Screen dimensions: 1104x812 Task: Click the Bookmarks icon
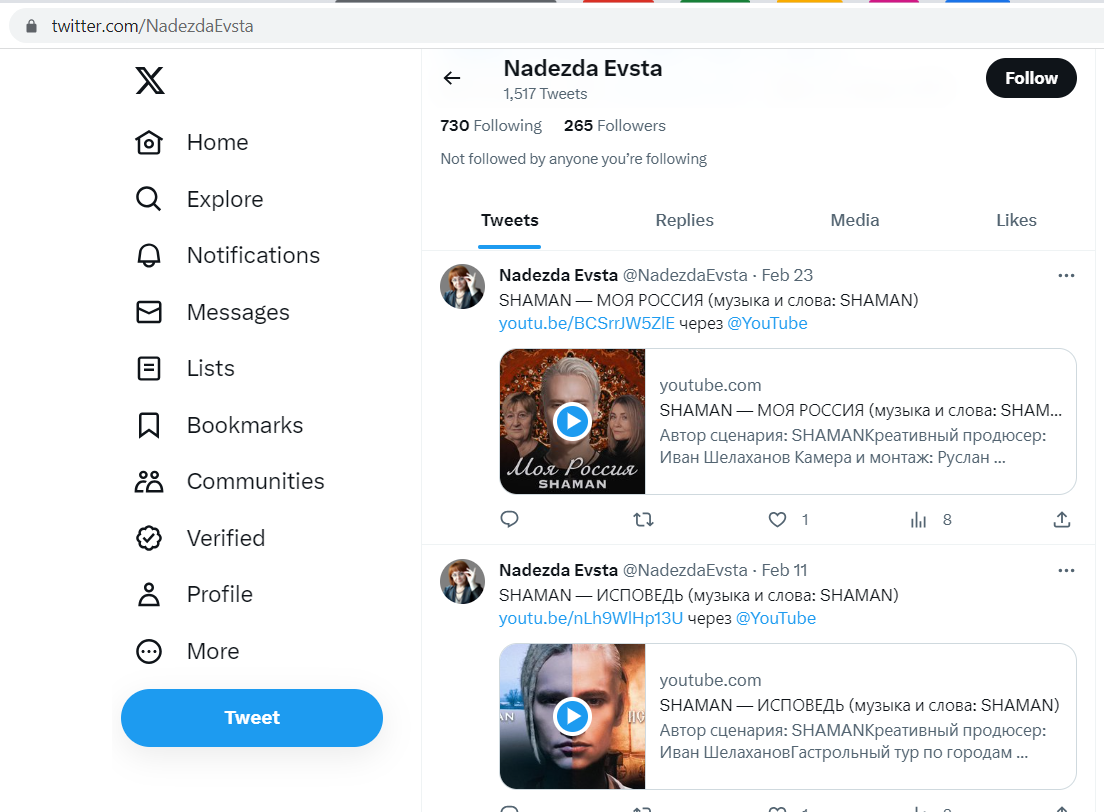point(149,425)
